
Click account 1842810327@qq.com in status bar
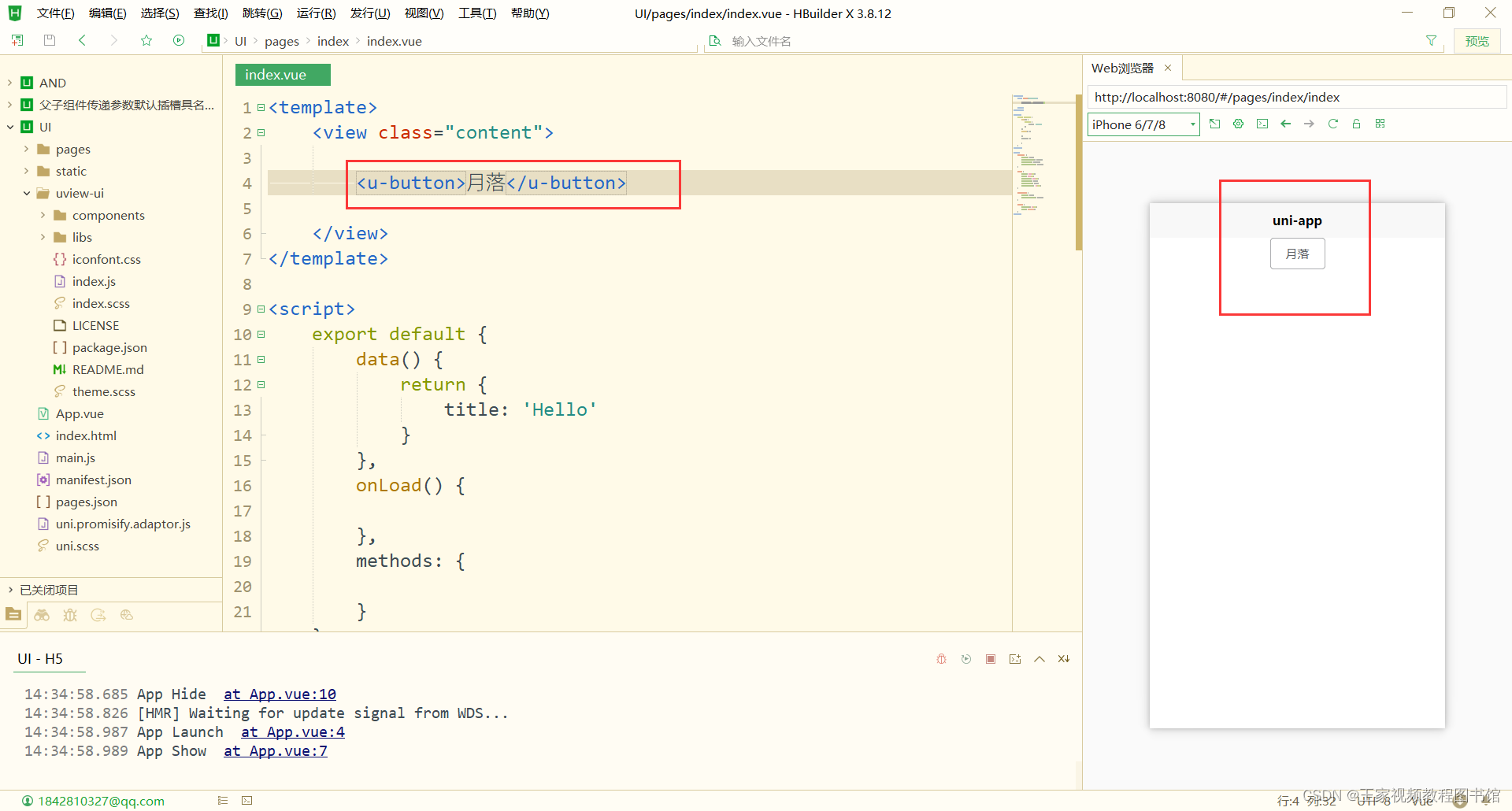(93, 801)
